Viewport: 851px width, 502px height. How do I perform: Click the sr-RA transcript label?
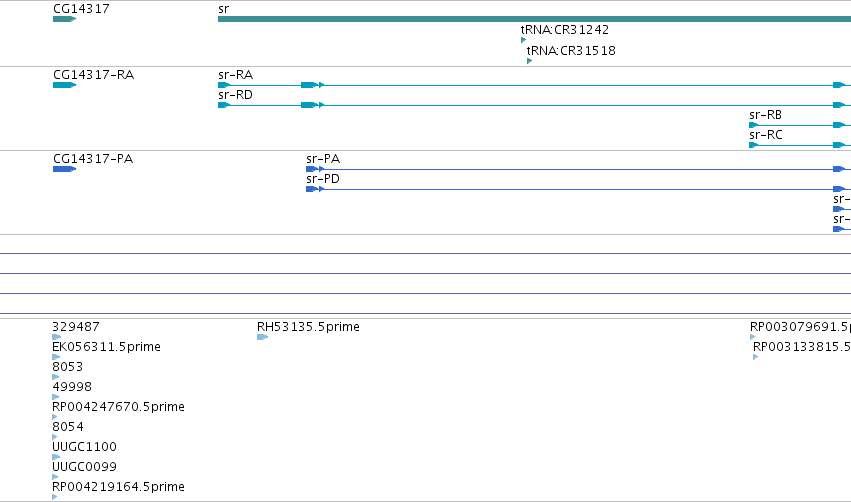(x=236, y=74)
